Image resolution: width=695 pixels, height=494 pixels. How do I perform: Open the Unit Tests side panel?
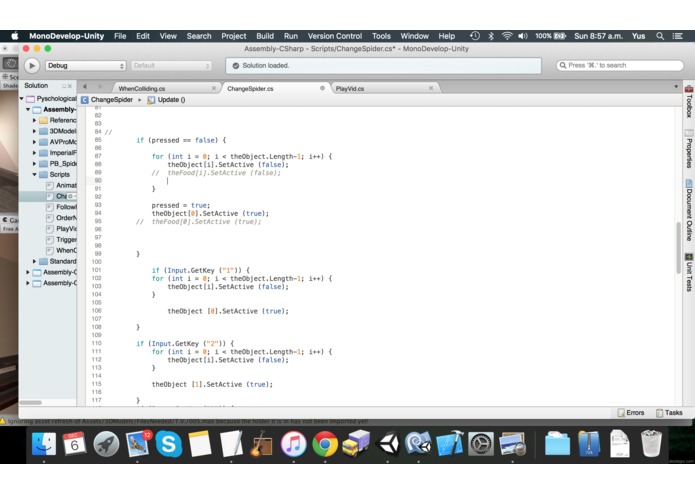coord(689,272)
